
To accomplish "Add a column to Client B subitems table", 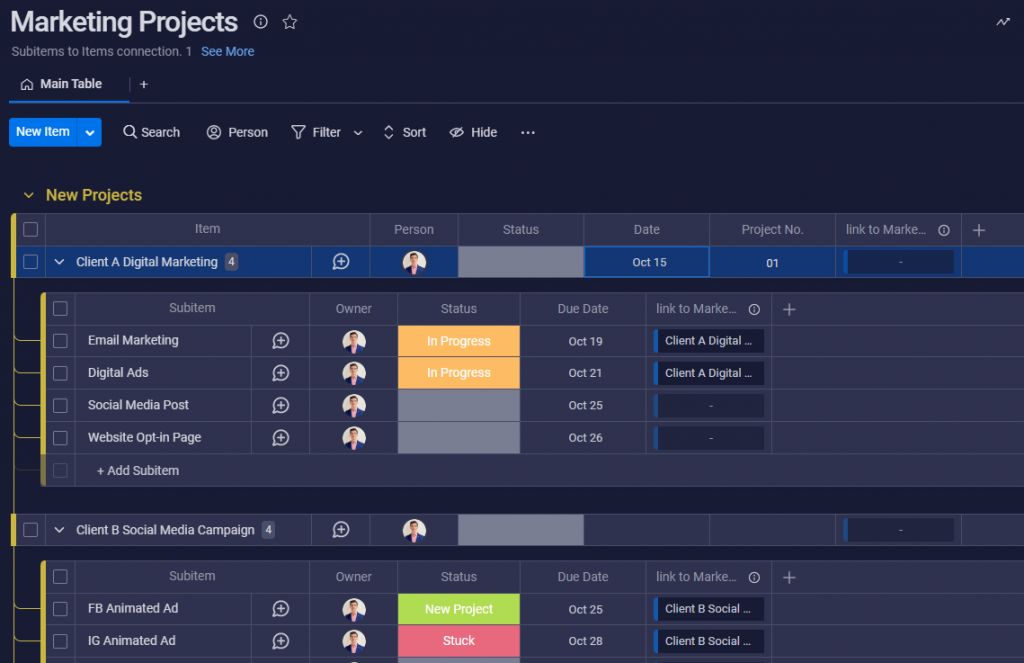I will [x=789, y=577].
